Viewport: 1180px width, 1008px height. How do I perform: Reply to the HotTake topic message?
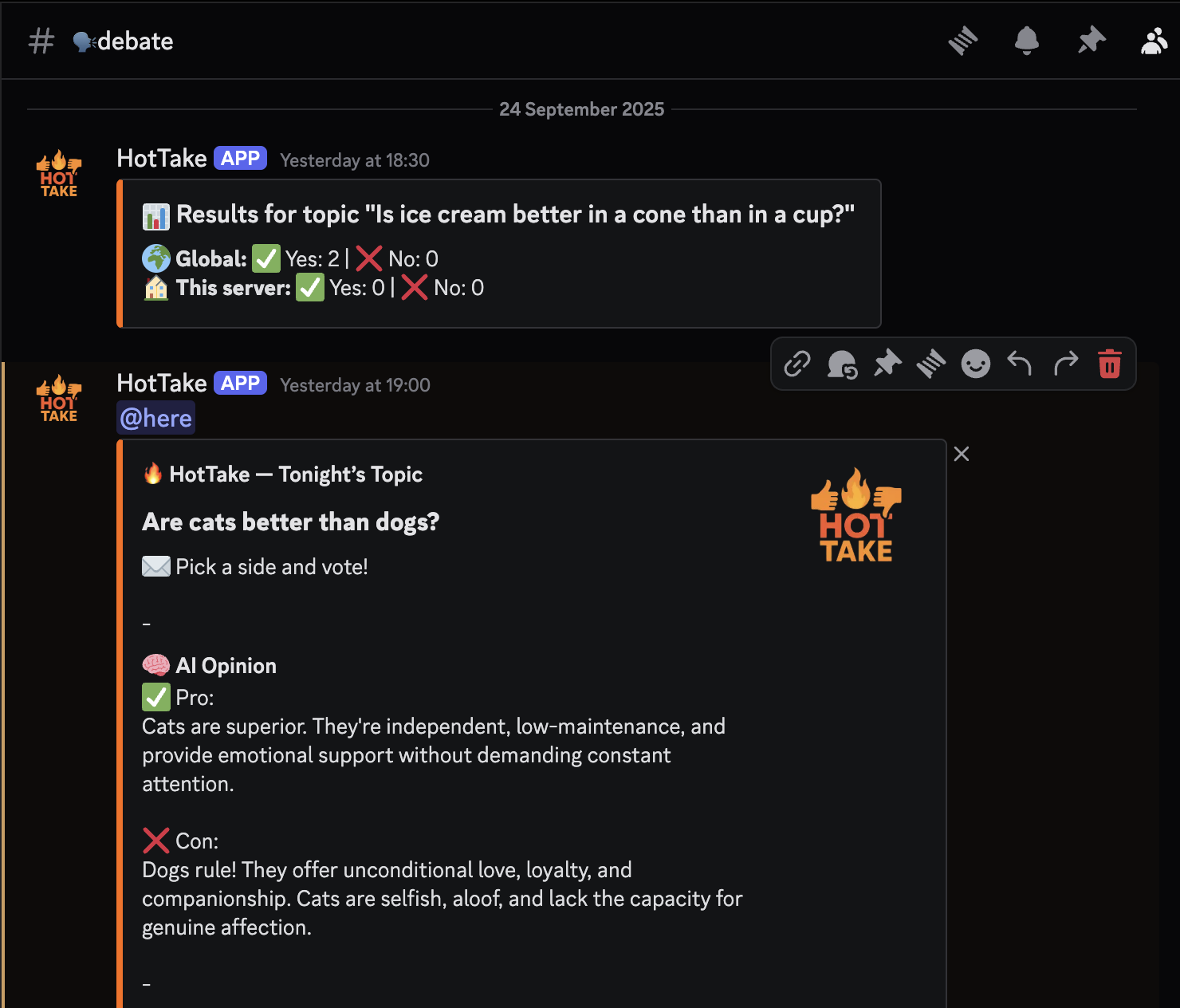(1019, 364)
